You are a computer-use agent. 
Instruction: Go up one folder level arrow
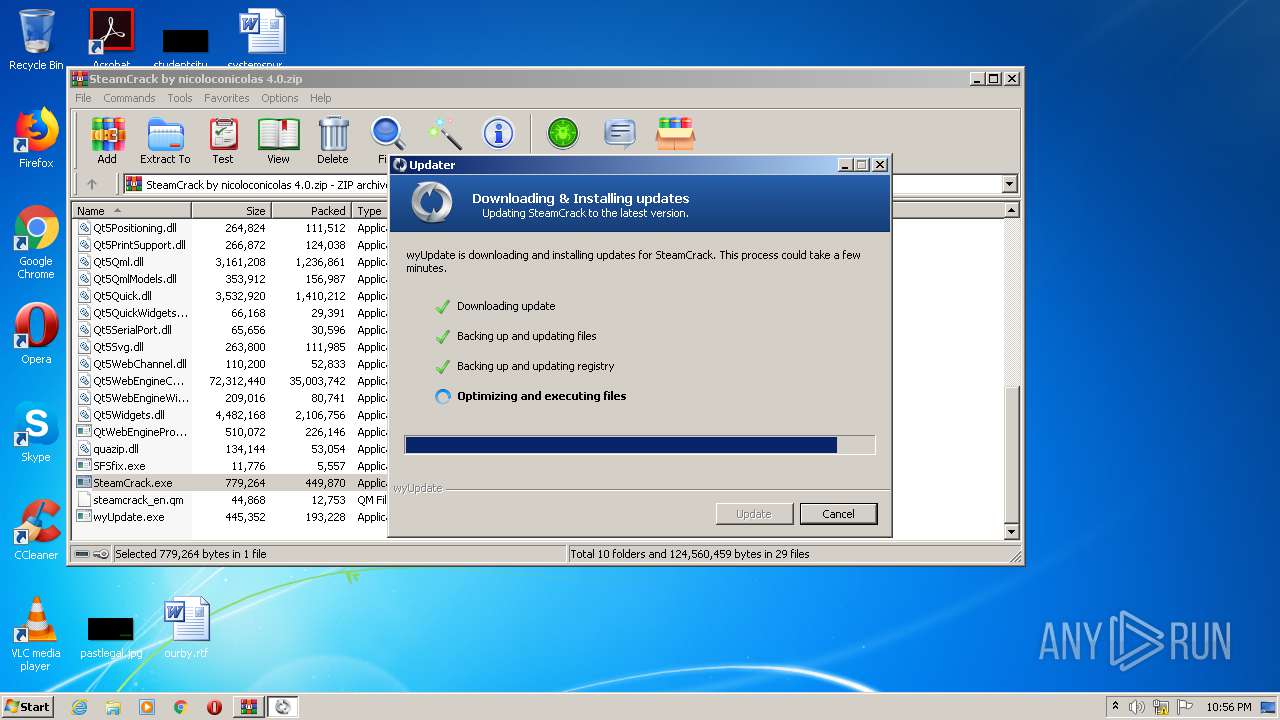(92, 184)
